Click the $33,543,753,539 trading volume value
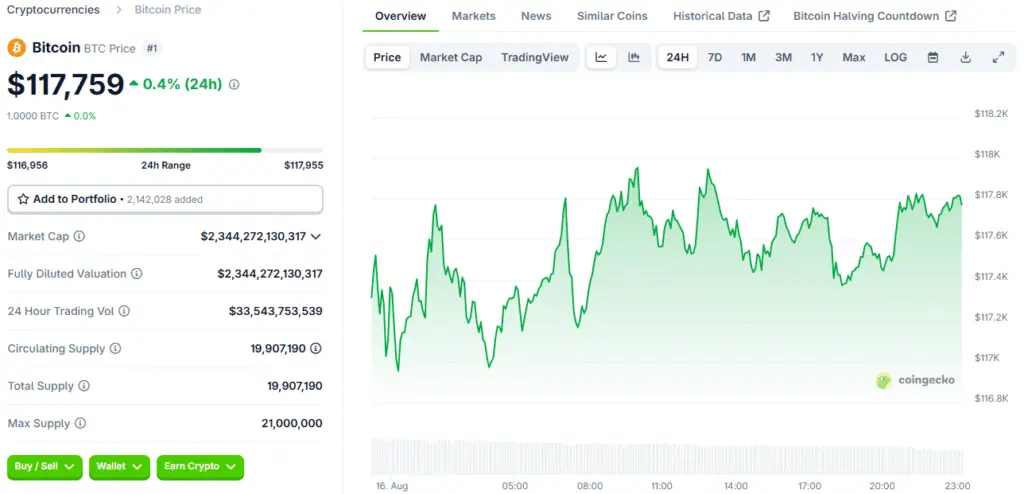Screen dimensions: 1024x494 click(276, 311)
